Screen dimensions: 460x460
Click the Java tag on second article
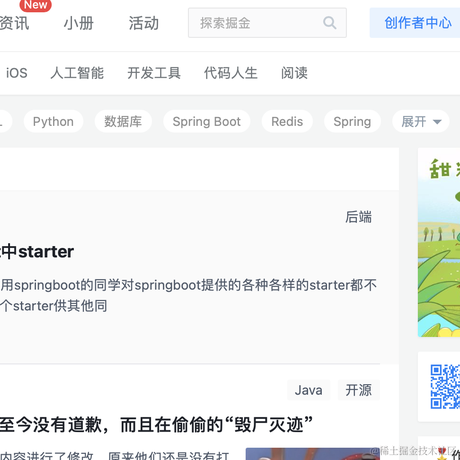[308, 390]
